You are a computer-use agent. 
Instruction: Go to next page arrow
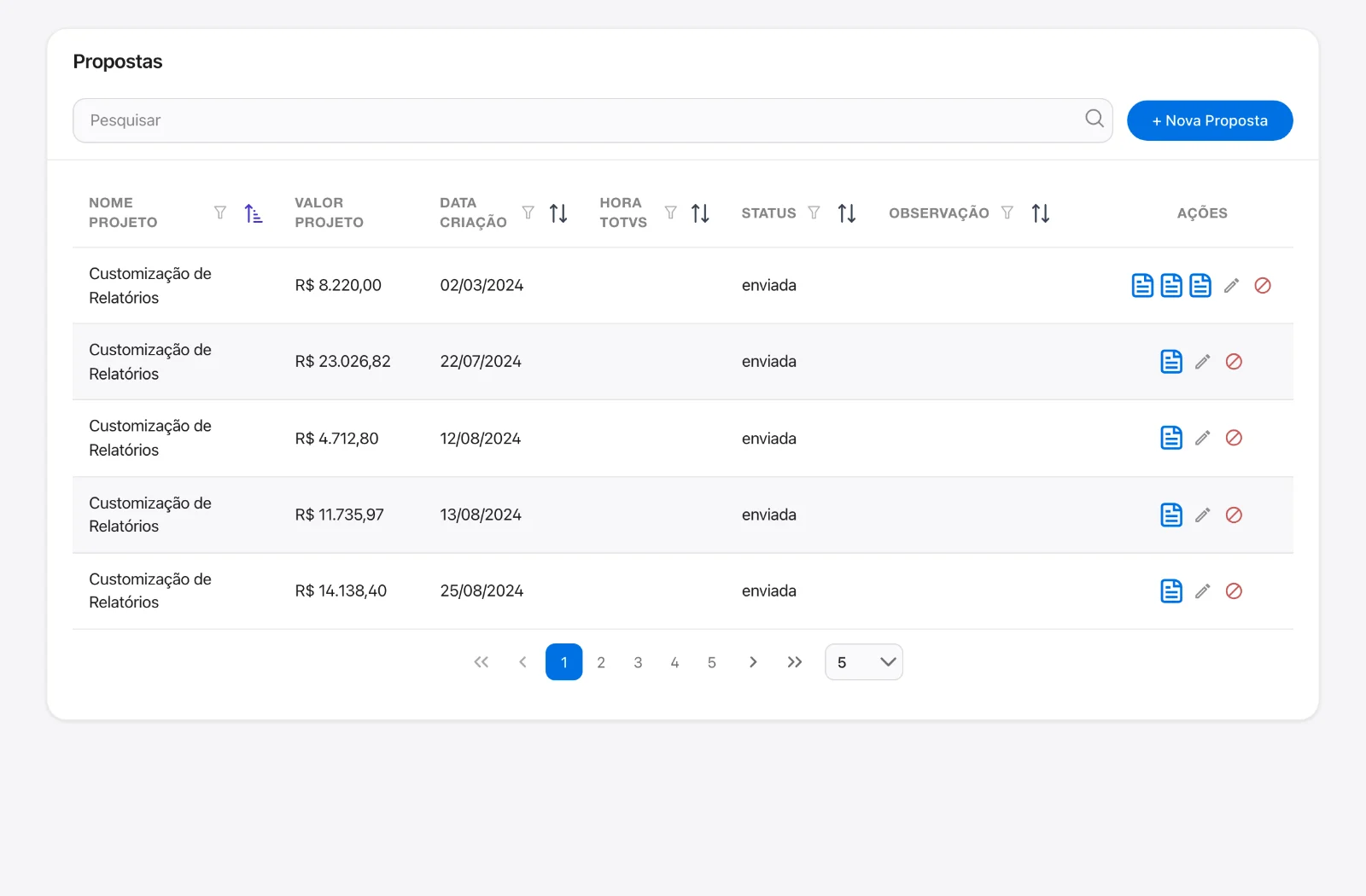752,662
